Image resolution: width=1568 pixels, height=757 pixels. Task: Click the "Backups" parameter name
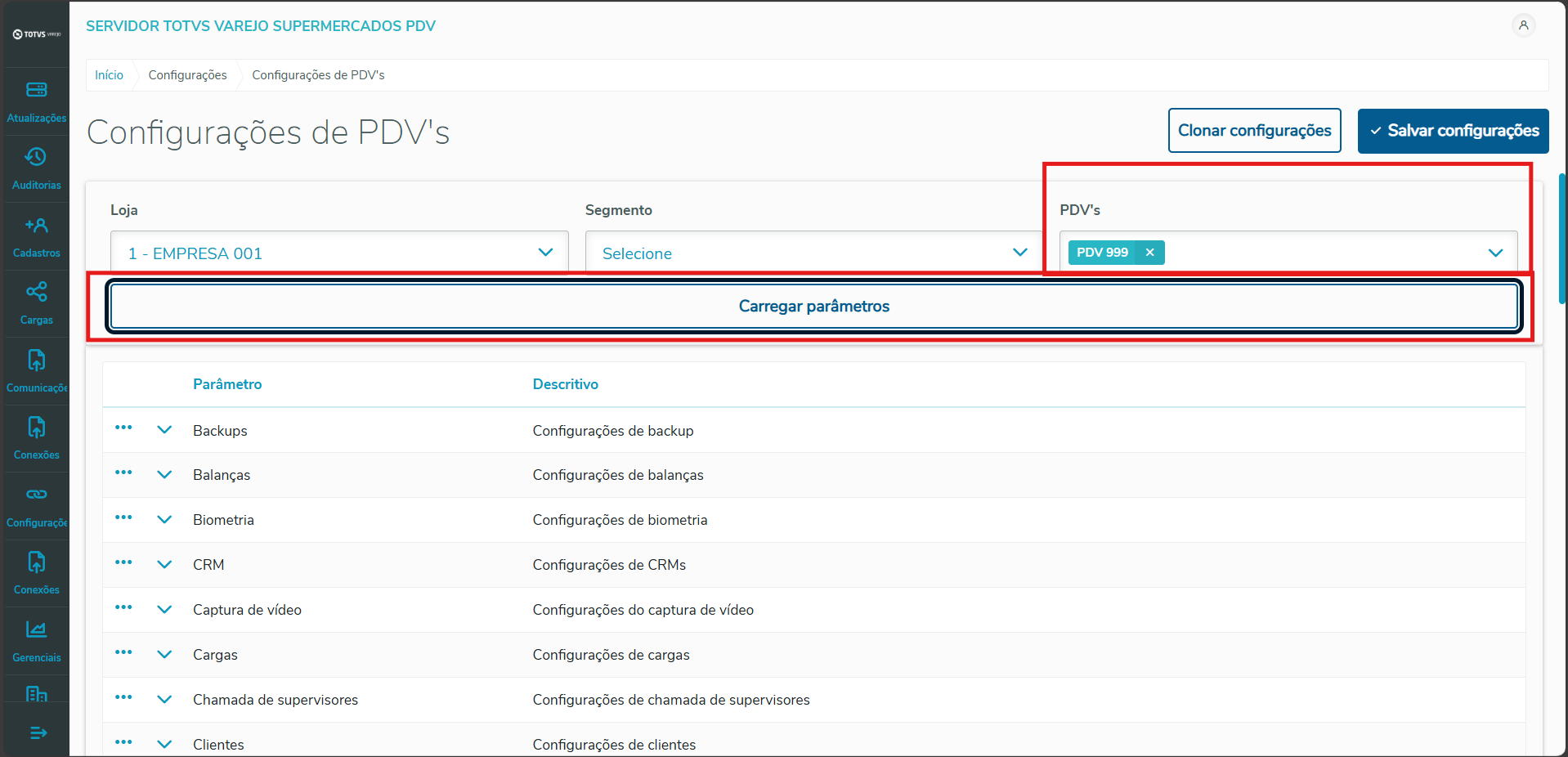220,431
